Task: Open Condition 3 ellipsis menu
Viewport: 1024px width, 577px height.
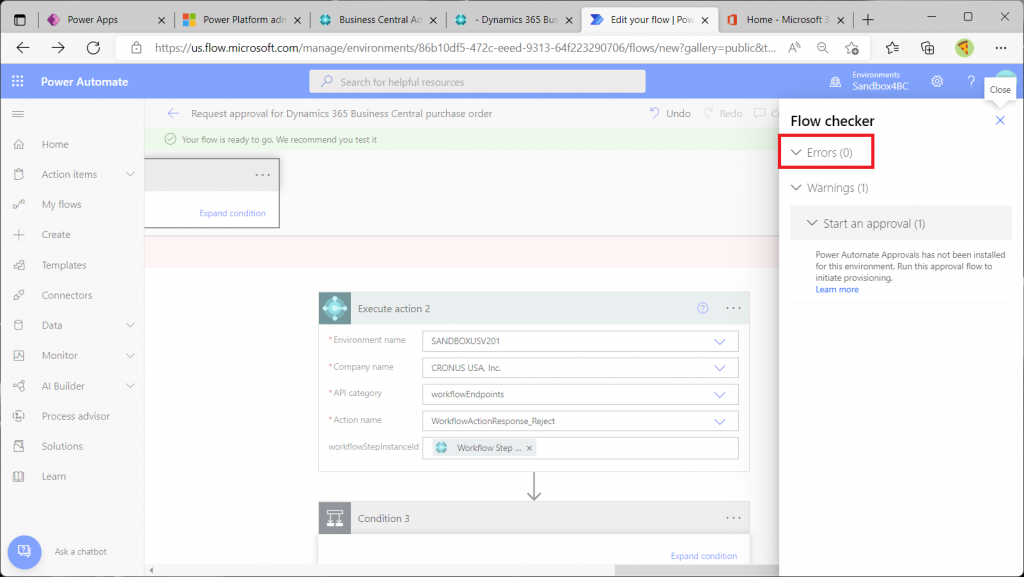Action: click(733, 518)
